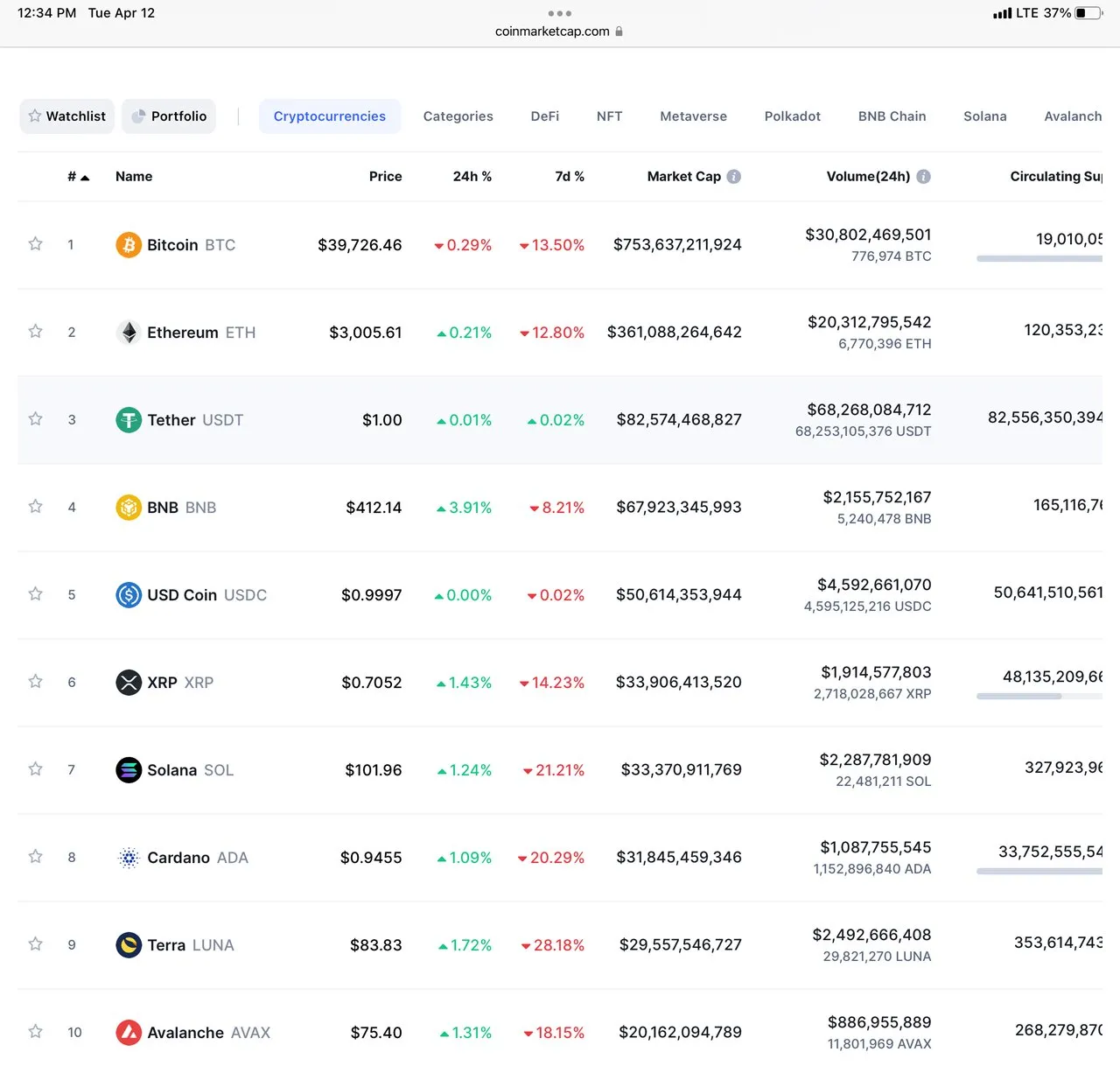Open the Ethereum ETH name link
1120x1073 pixels.
(201, 333)
